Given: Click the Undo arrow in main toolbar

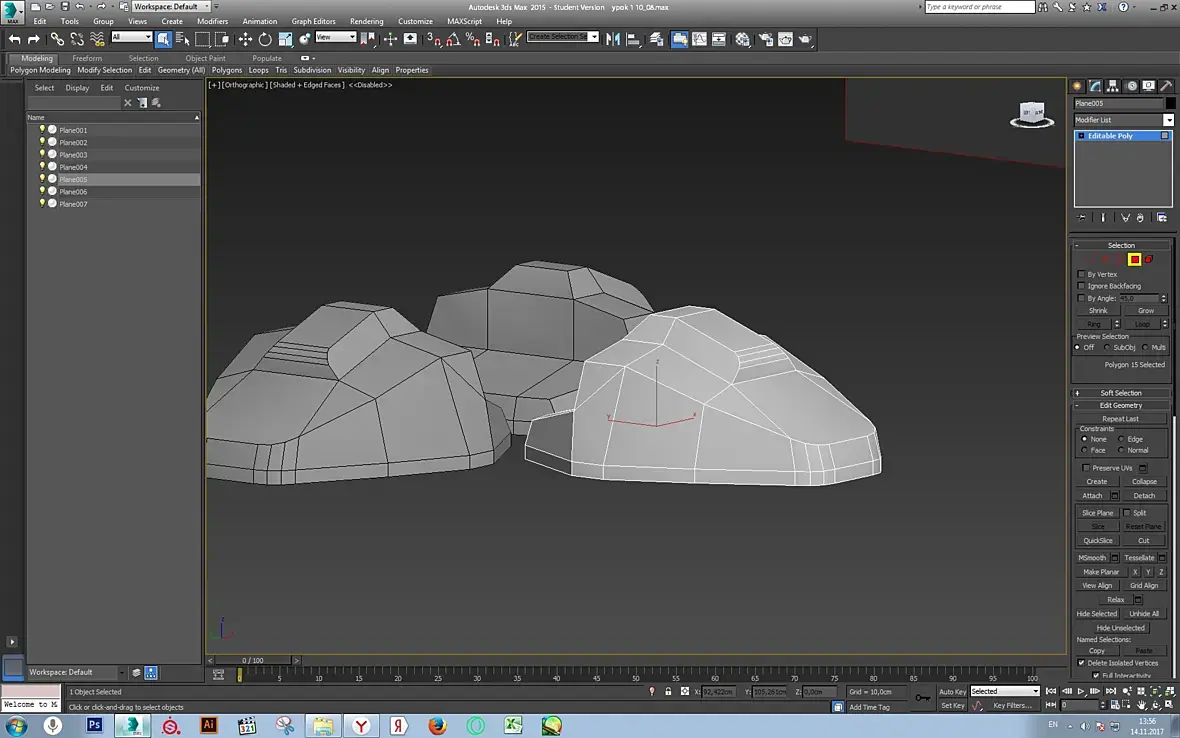Looking at the screenshot, I should (14, 39).
